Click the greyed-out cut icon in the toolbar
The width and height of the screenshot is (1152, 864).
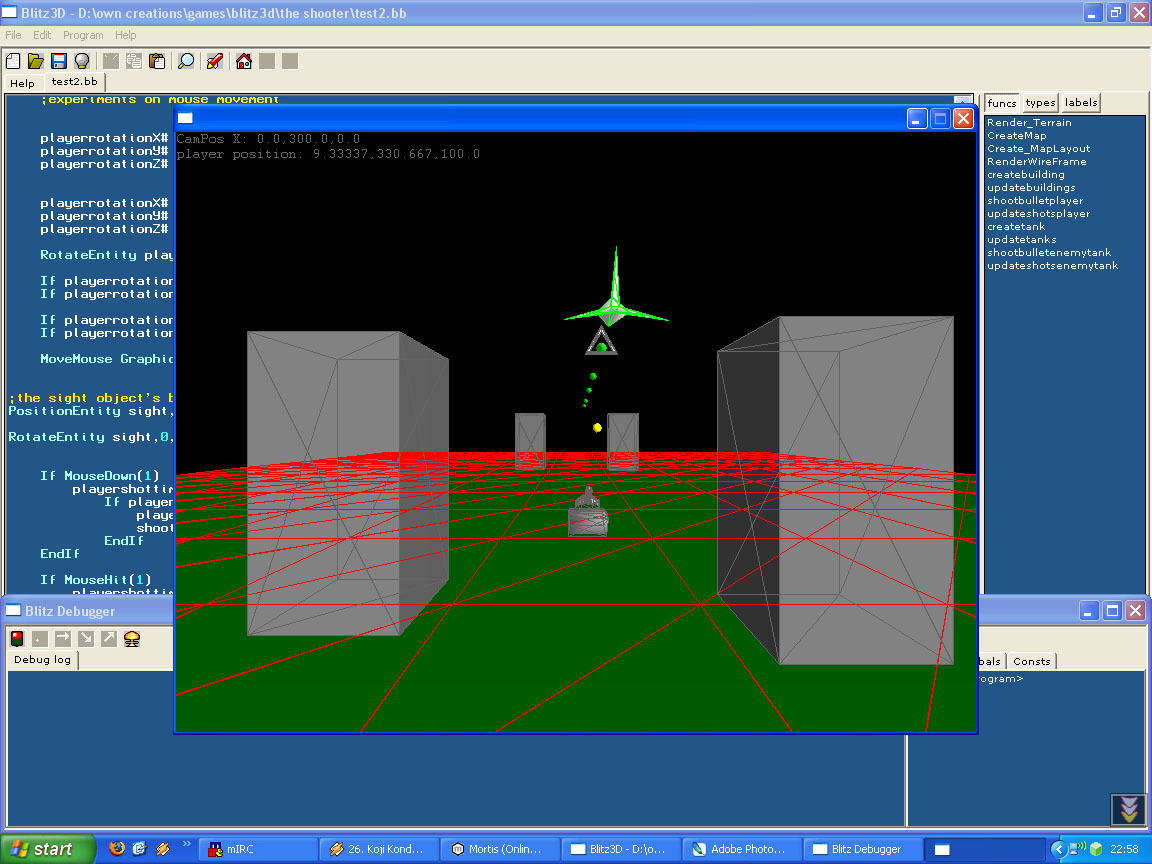click(x=110, y=61)
